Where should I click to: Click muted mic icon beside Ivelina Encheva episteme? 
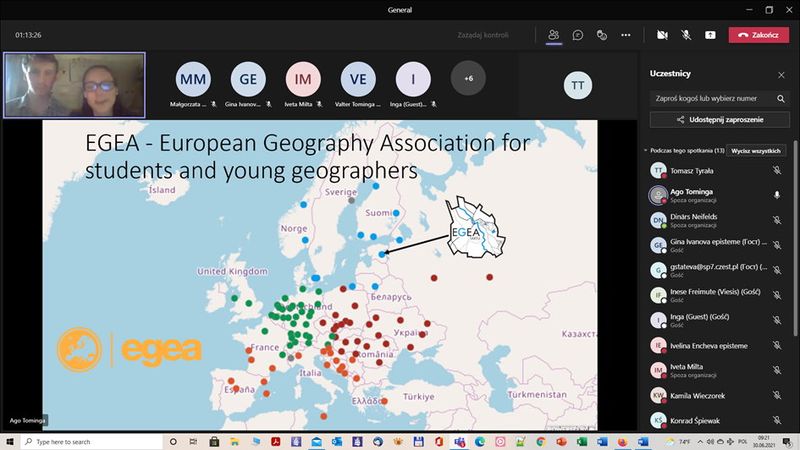point(777,345)
